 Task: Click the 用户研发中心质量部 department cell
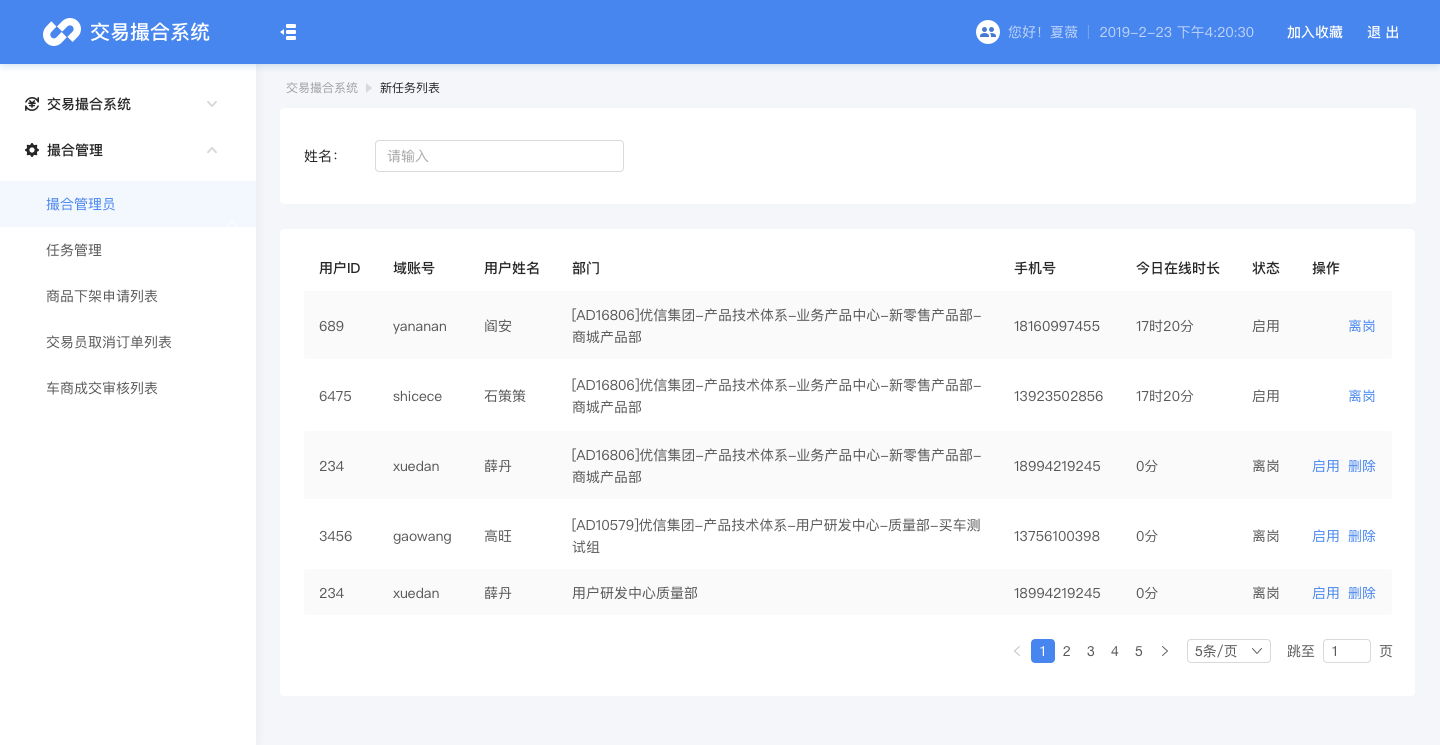point(635,593)
